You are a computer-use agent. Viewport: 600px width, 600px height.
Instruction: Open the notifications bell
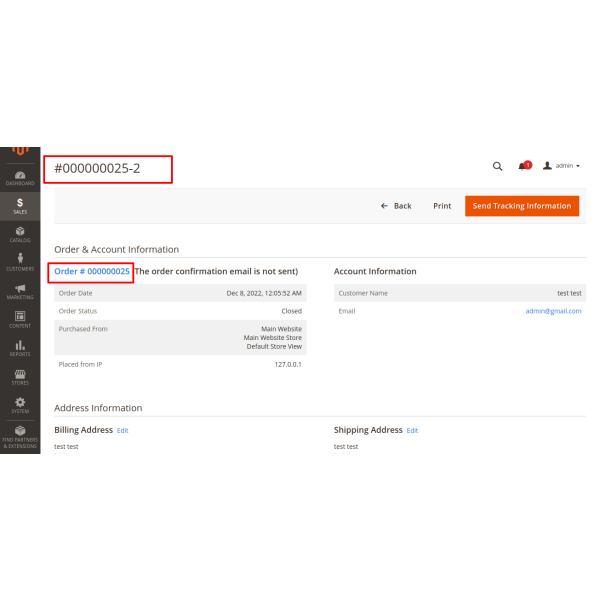coord(523,166)
